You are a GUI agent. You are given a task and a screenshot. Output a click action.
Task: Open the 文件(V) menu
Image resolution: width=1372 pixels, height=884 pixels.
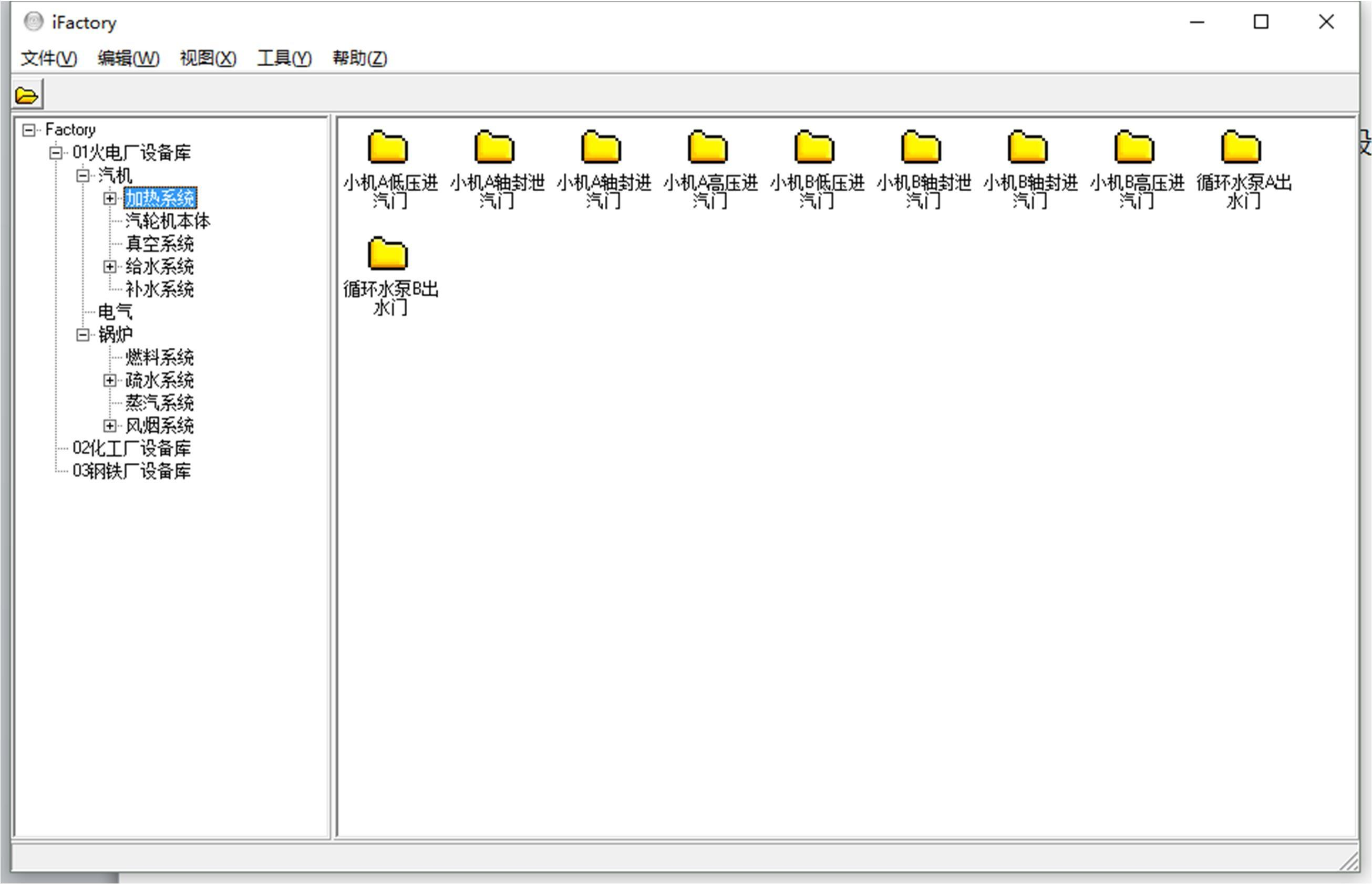point(49,58)
